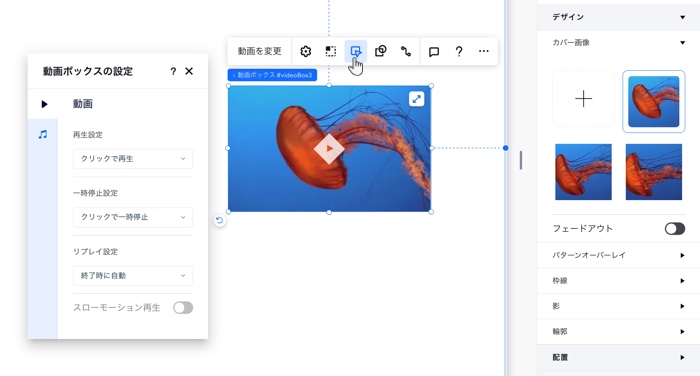The width and height of the screenshot is (700, 376).
Task: Expand the 影 section
Action: [619, 306]
